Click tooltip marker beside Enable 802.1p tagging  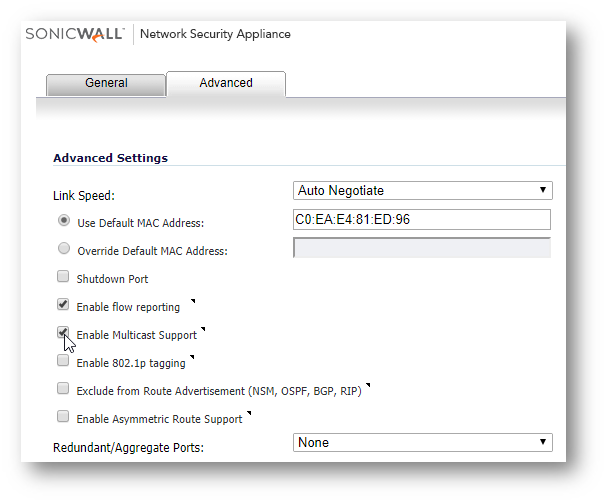pyautogui.click(x=192, y=356)
